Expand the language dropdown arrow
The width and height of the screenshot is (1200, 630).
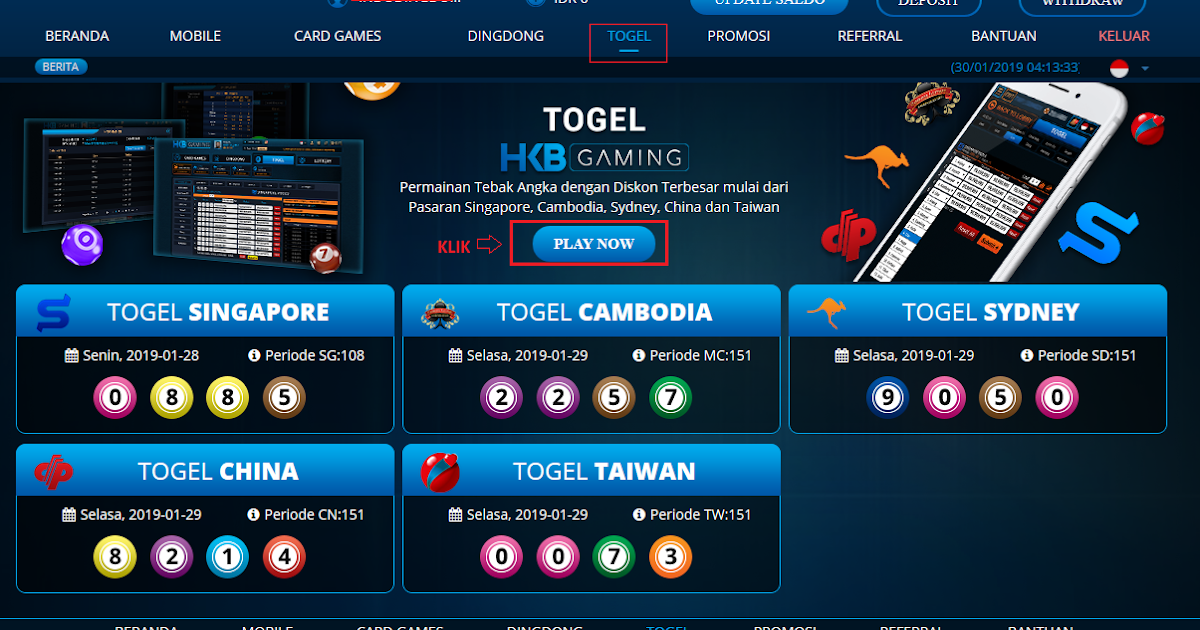pyautogui.click(x=1145, y=68)
